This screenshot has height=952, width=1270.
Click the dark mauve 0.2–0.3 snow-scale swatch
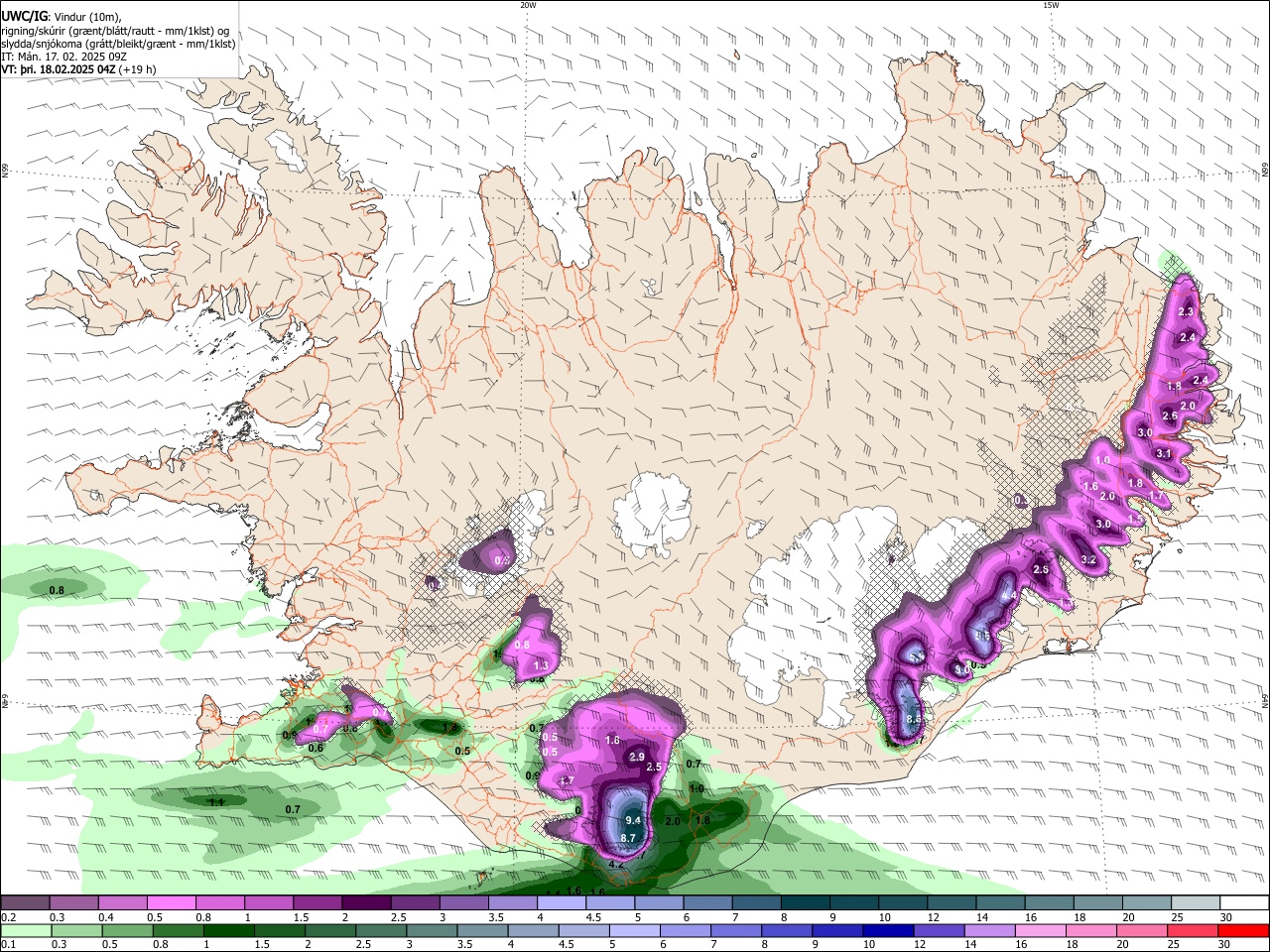25,902
